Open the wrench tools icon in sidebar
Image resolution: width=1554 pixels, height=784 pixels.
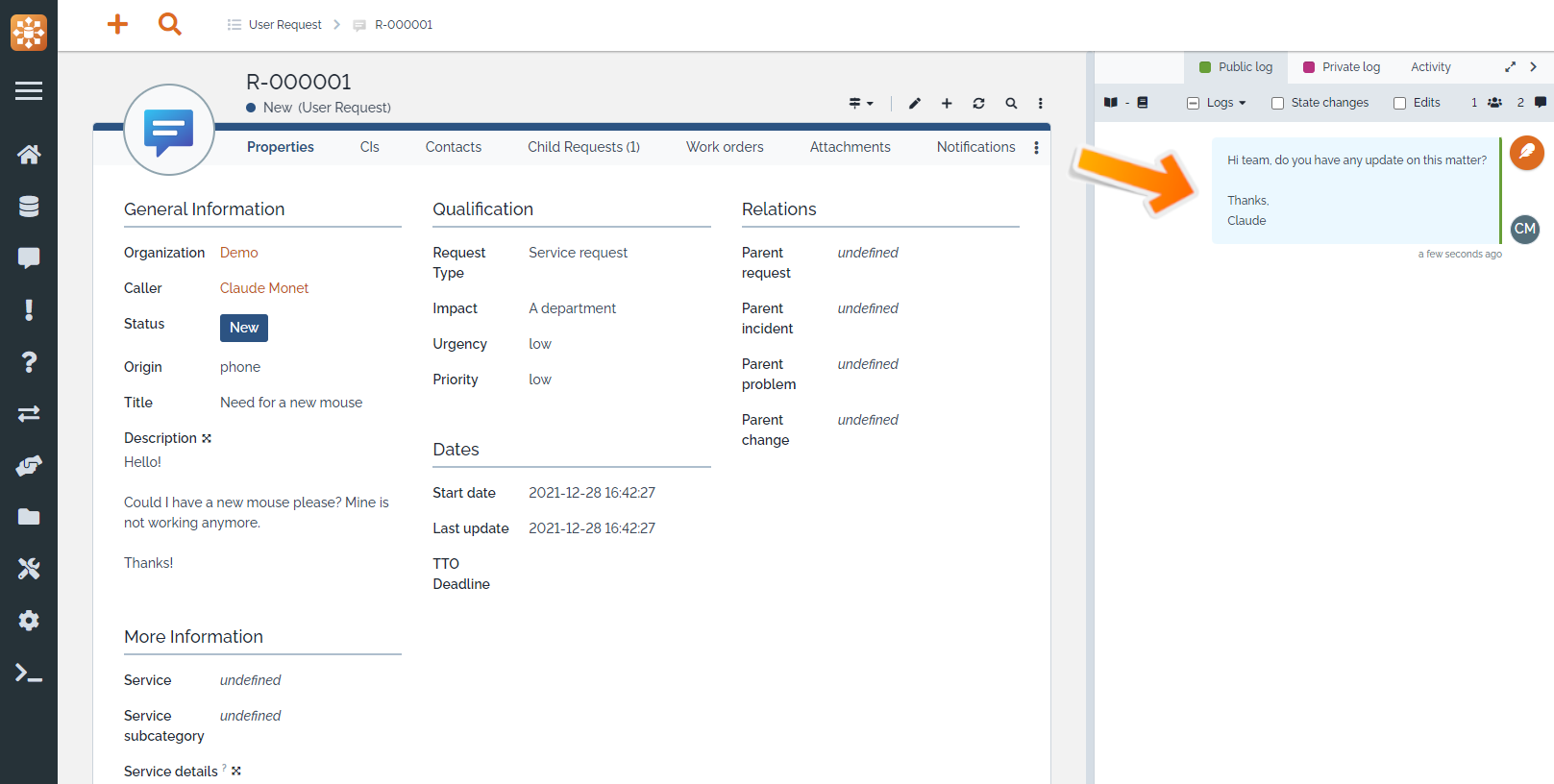[x=29, y=569]
